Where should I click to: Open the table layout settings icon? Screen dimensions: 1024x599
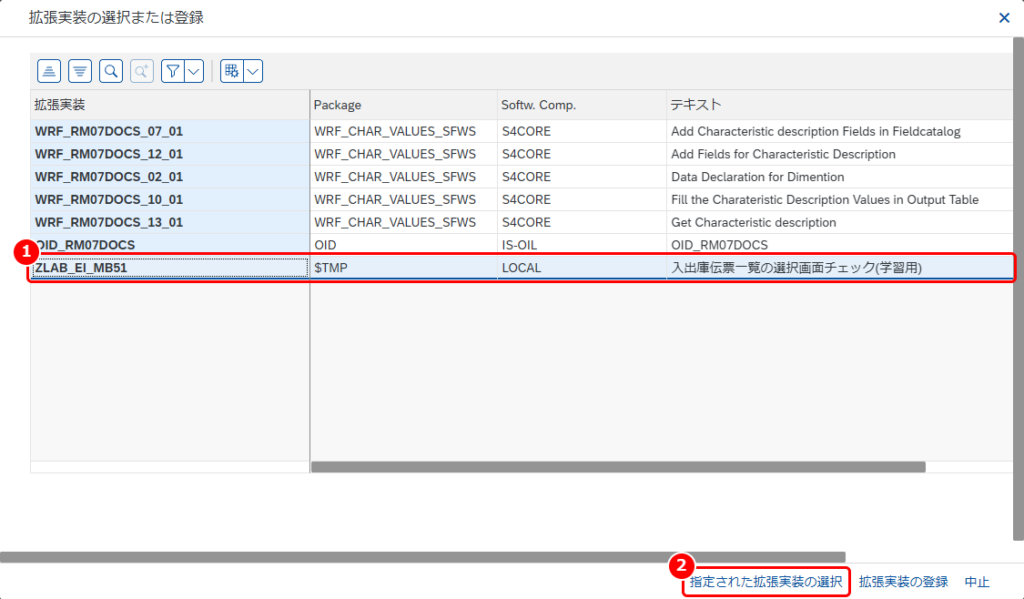pyautogui.click(x=231, y=71)
